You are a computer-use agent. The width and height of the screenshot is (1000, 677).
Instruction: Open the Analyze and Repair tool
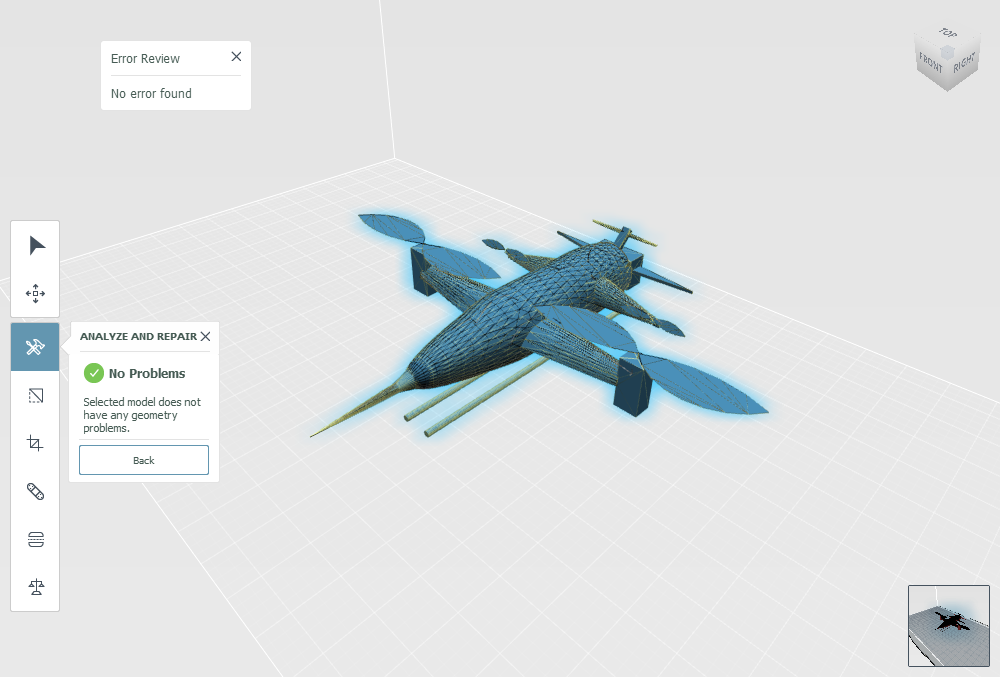[x=35, y=346]
